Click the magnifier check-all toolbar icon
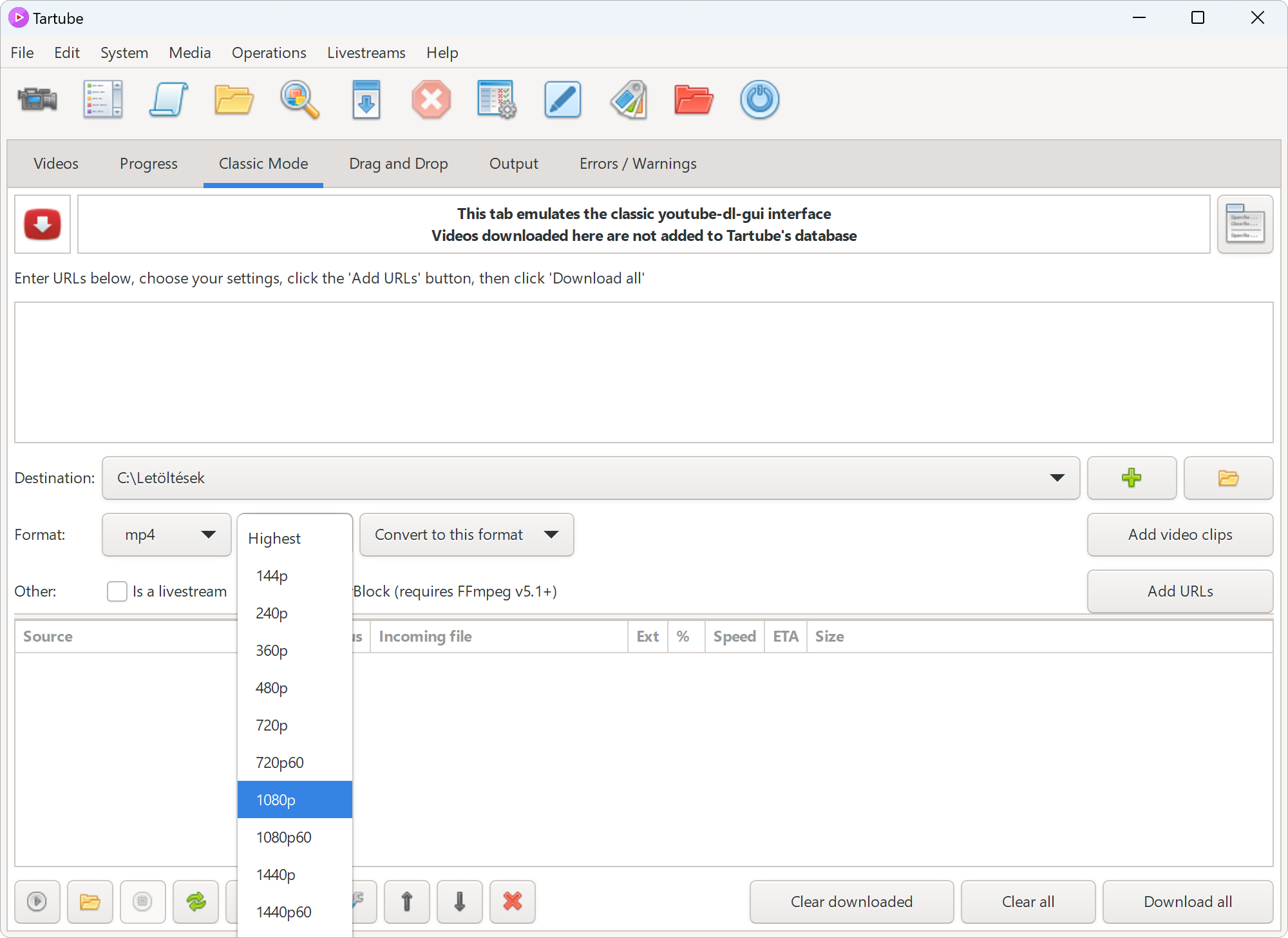Screen dimensions: 1288x938 point(300,100)
